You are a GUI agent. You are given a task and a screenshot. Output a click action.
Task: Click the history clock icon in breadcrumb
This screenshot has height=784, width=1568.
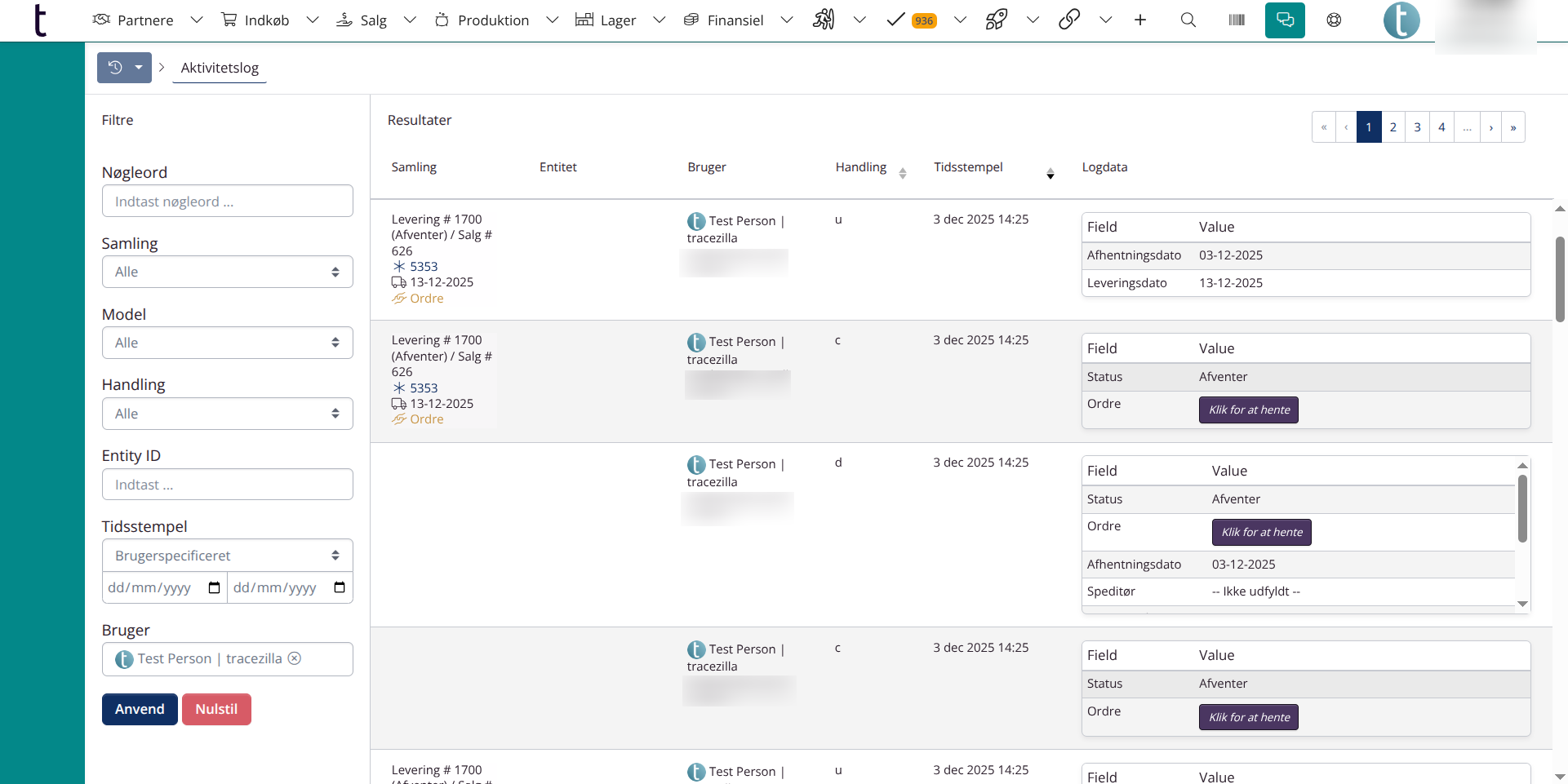[x=115, y=68]
